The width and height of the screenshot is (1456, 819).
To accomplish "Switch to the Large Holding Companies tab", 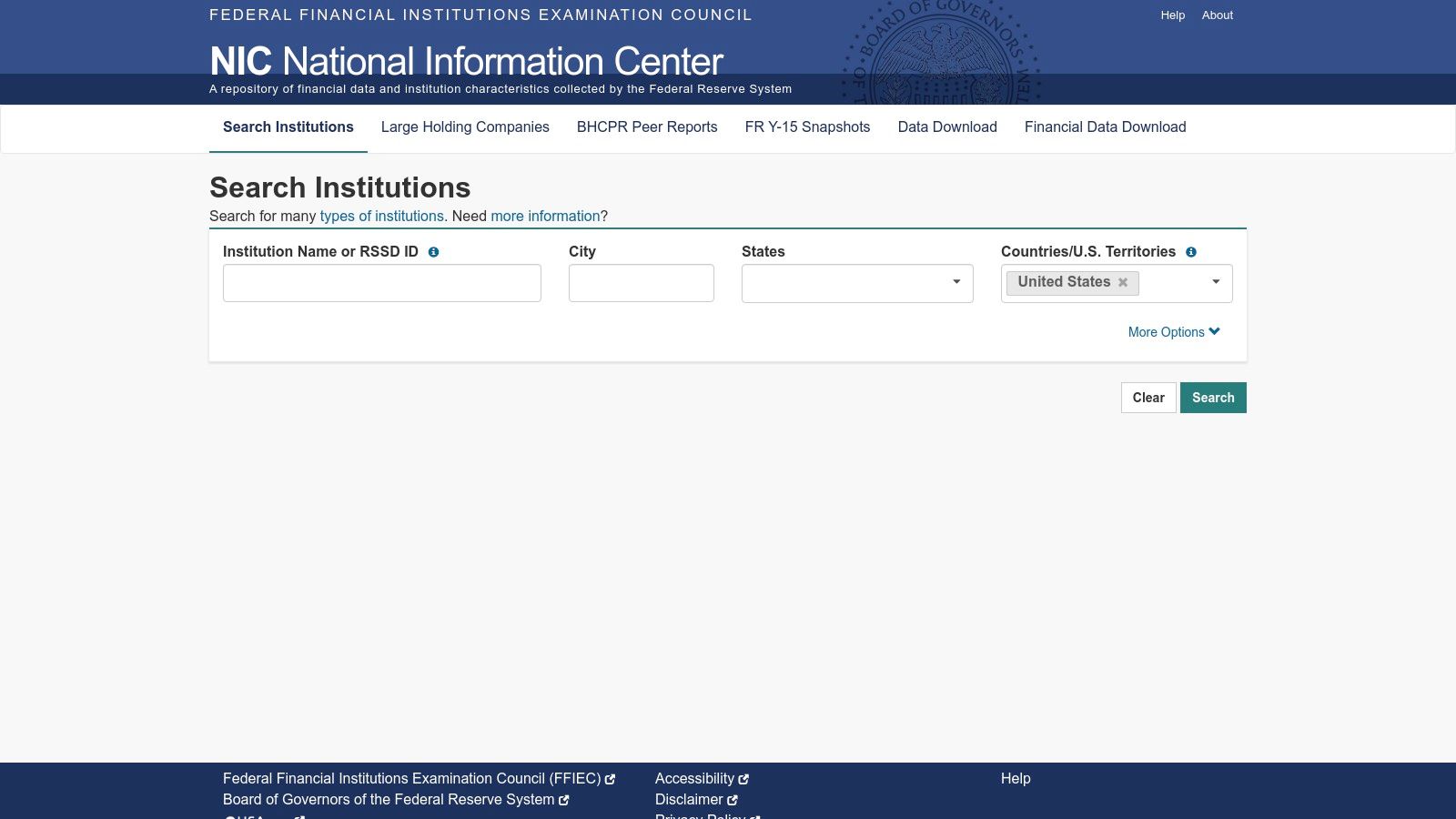I will 465,127.
